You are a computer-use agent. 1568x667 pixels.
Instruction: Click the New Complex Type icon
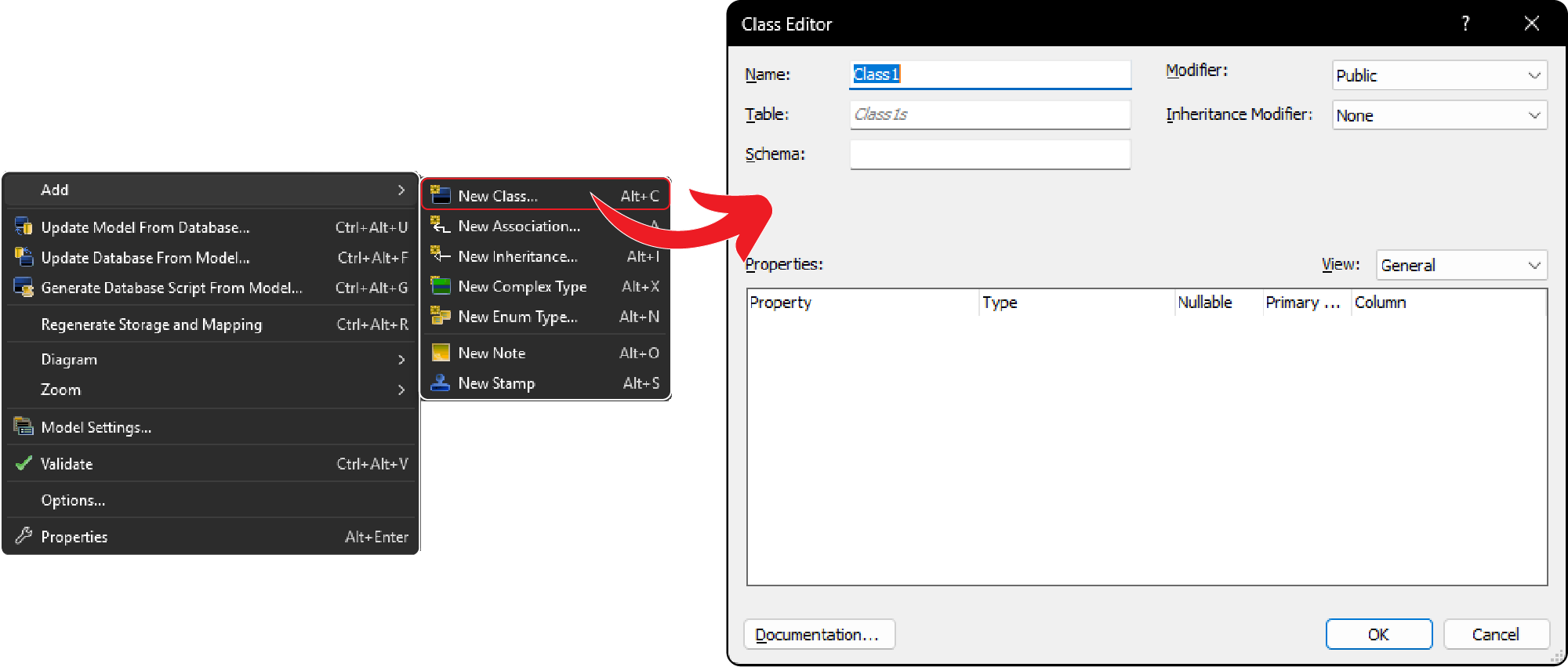pyautogui.click(x=441, y=286)
